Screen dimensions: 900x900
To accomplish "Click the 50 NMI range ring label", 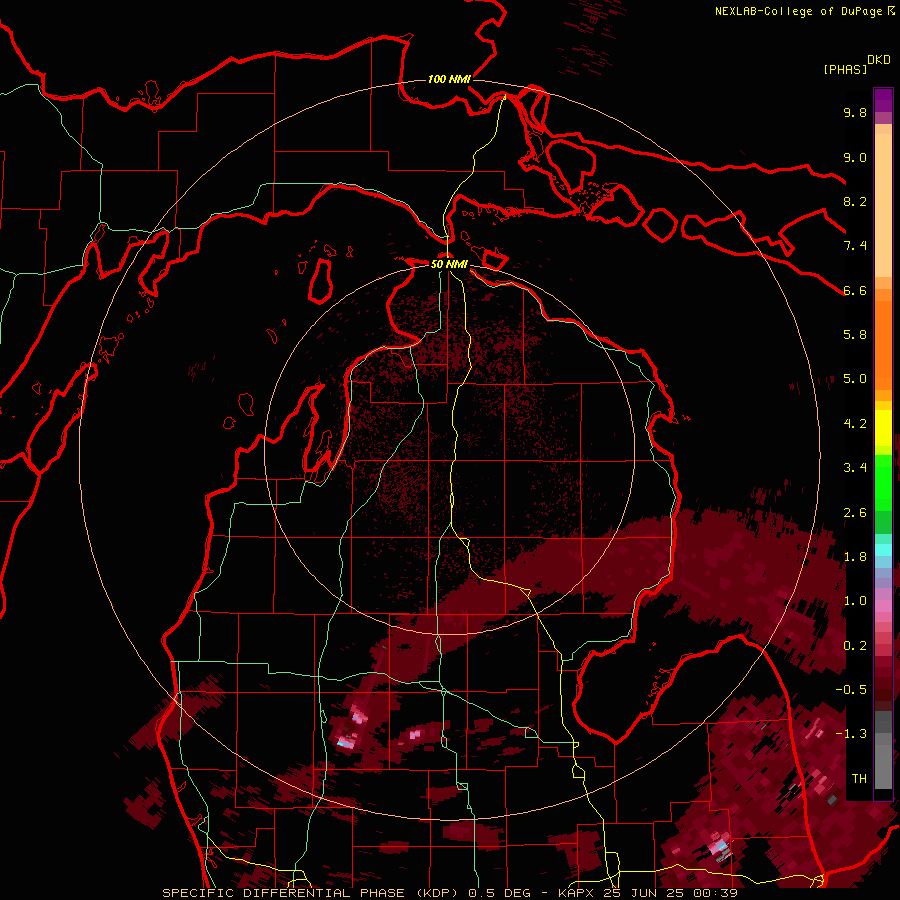I will (449, 264).
